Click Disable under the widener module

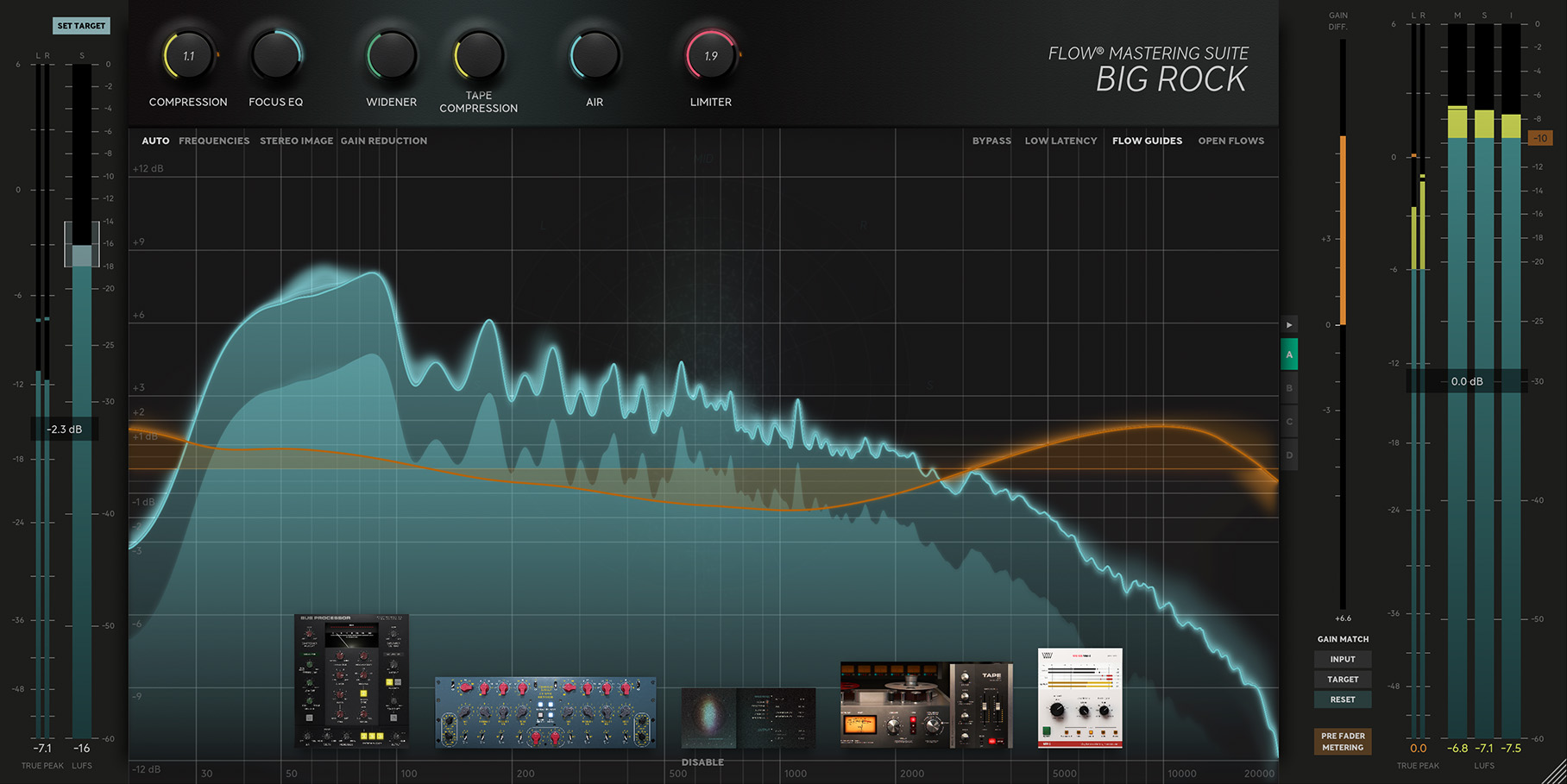(x=702, y=762)
